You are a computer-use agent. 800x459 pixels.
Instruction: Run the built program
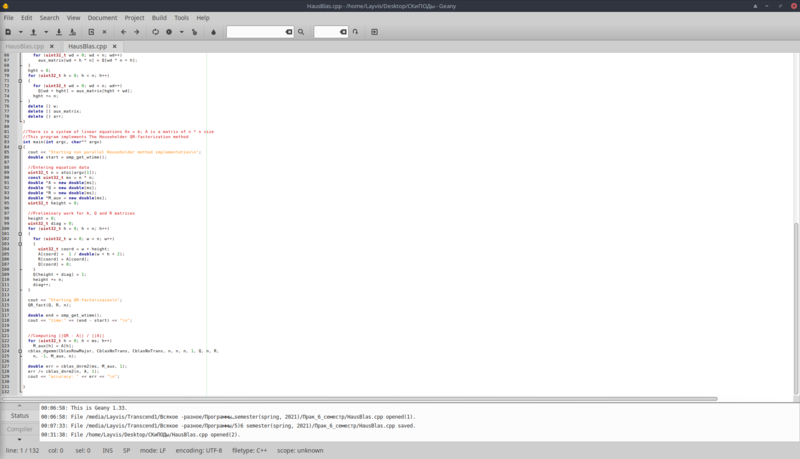coord(194,32)
